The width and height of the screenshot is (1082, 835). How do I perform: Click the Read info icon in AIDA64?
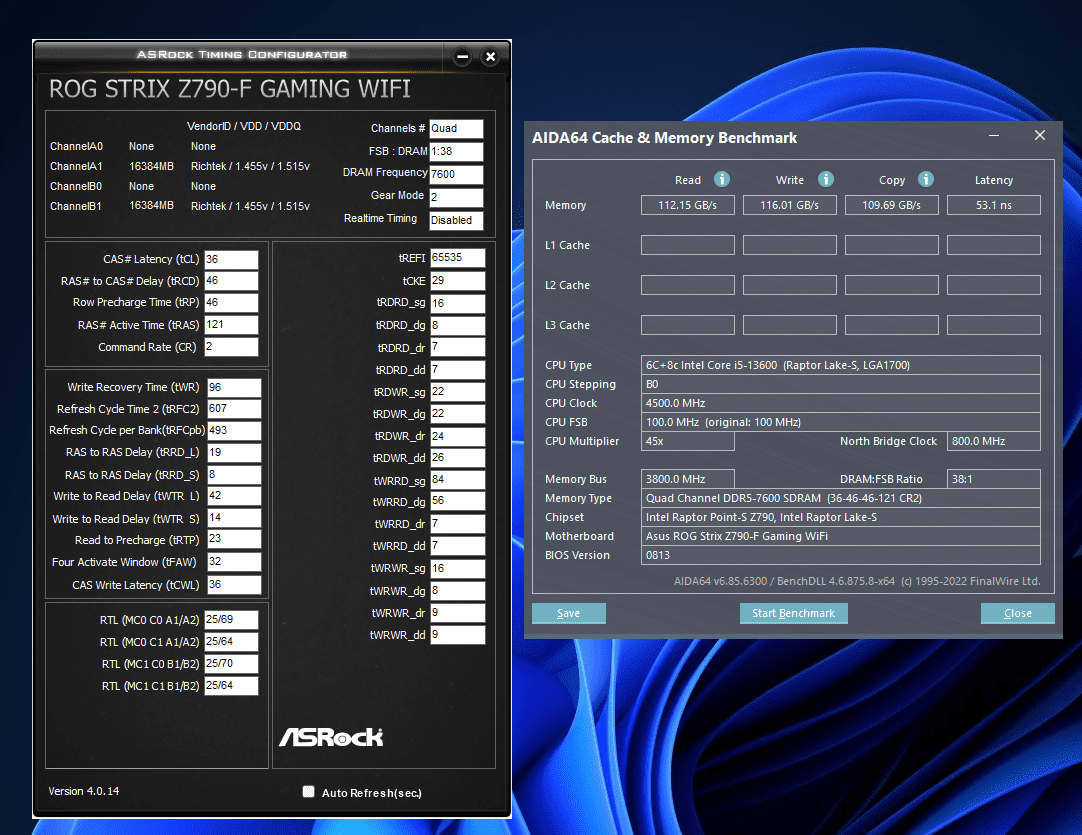click(722, 179)
